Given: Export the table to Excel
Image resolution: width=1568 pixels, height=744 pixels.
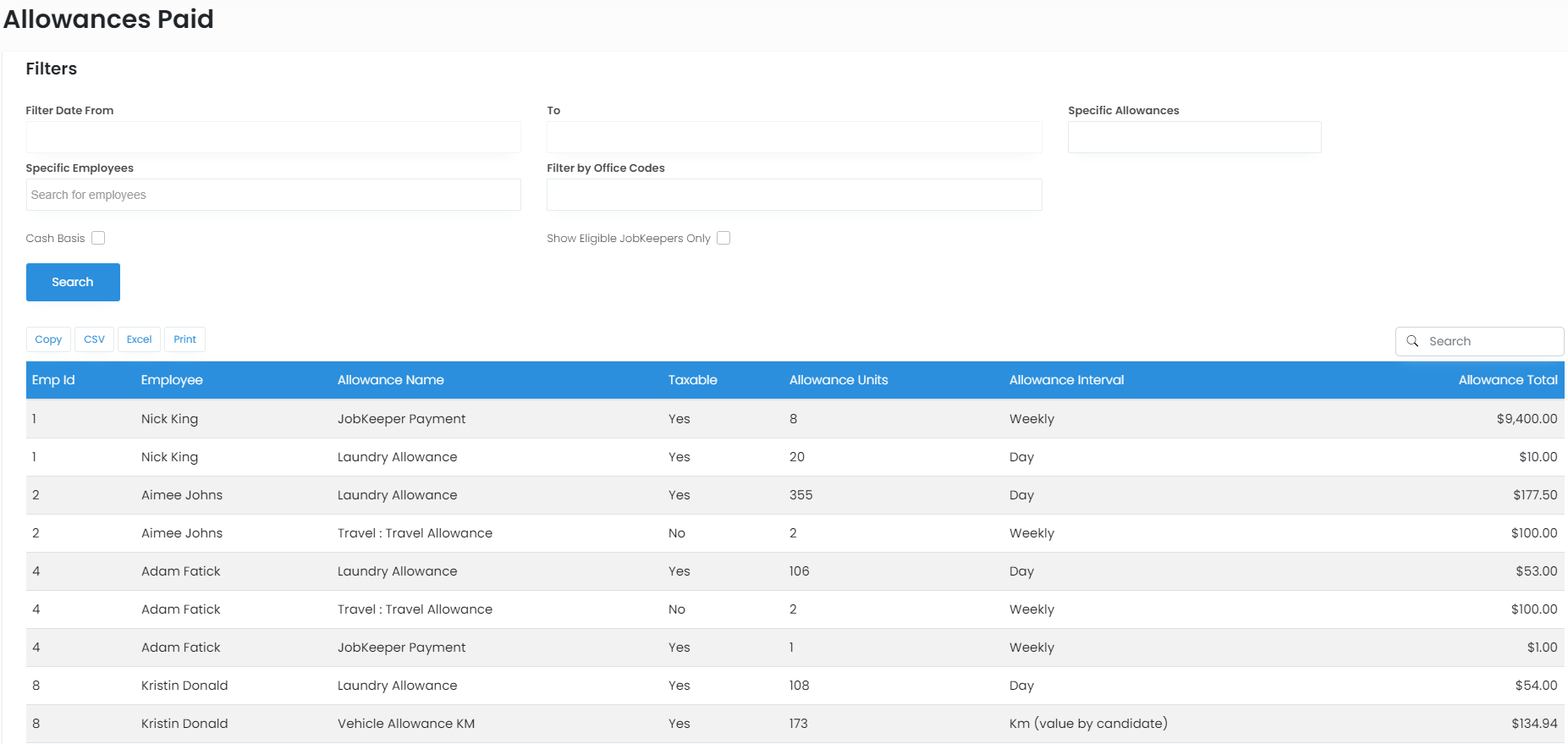Looking at the screenshot, I should click(139, 339).
